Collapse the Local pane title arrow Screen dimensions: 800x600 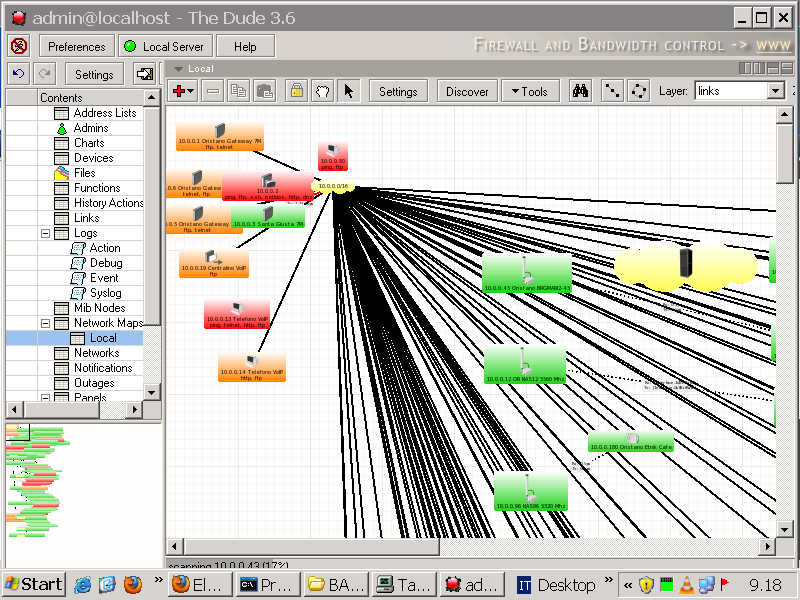[x=178, y=69]
